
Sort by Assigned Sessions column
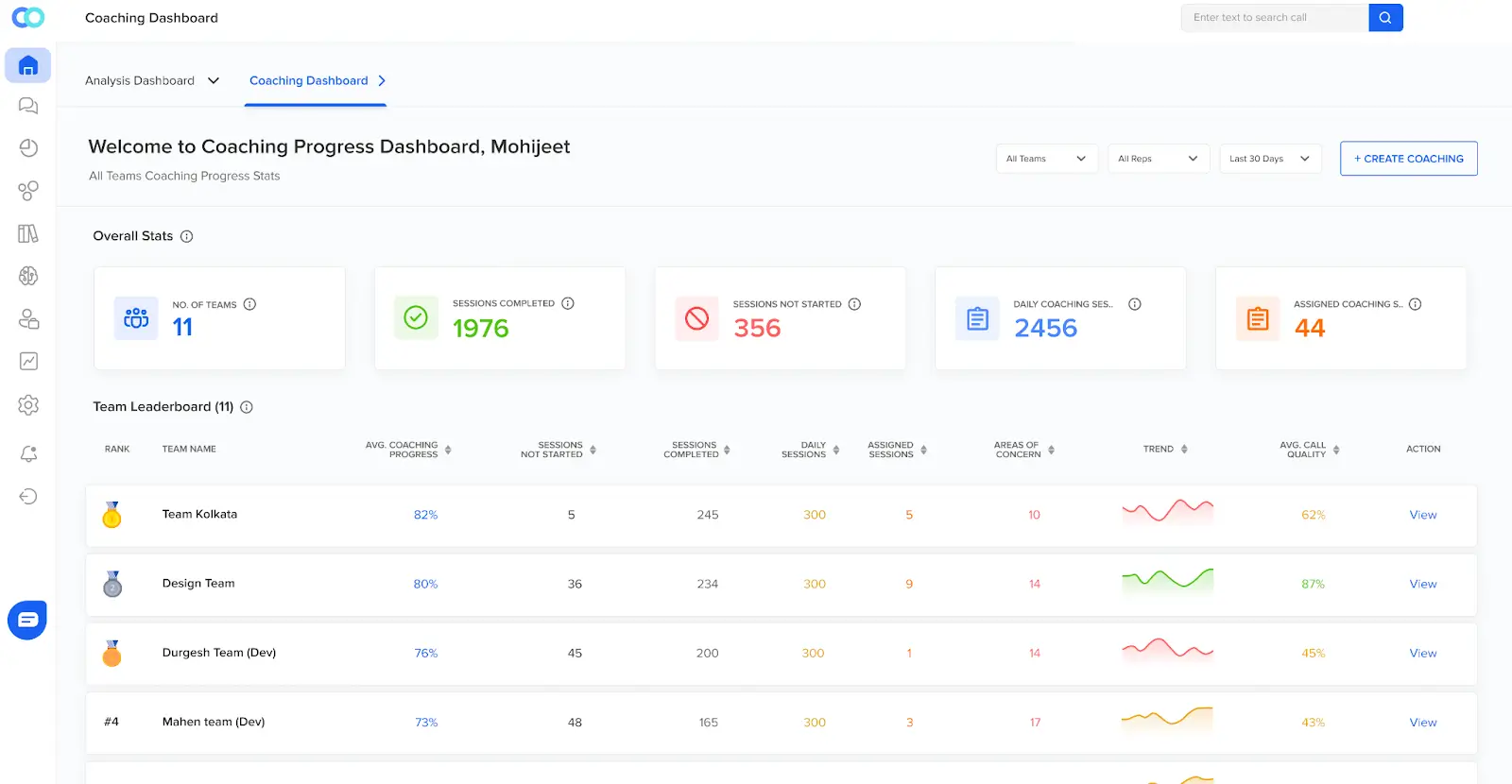point(923,450)
